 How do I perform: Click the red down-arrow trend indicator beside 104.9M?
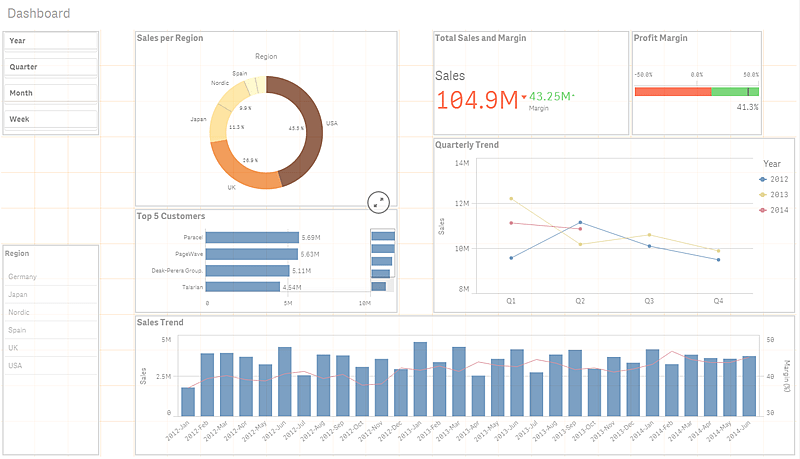coord(523,97)
